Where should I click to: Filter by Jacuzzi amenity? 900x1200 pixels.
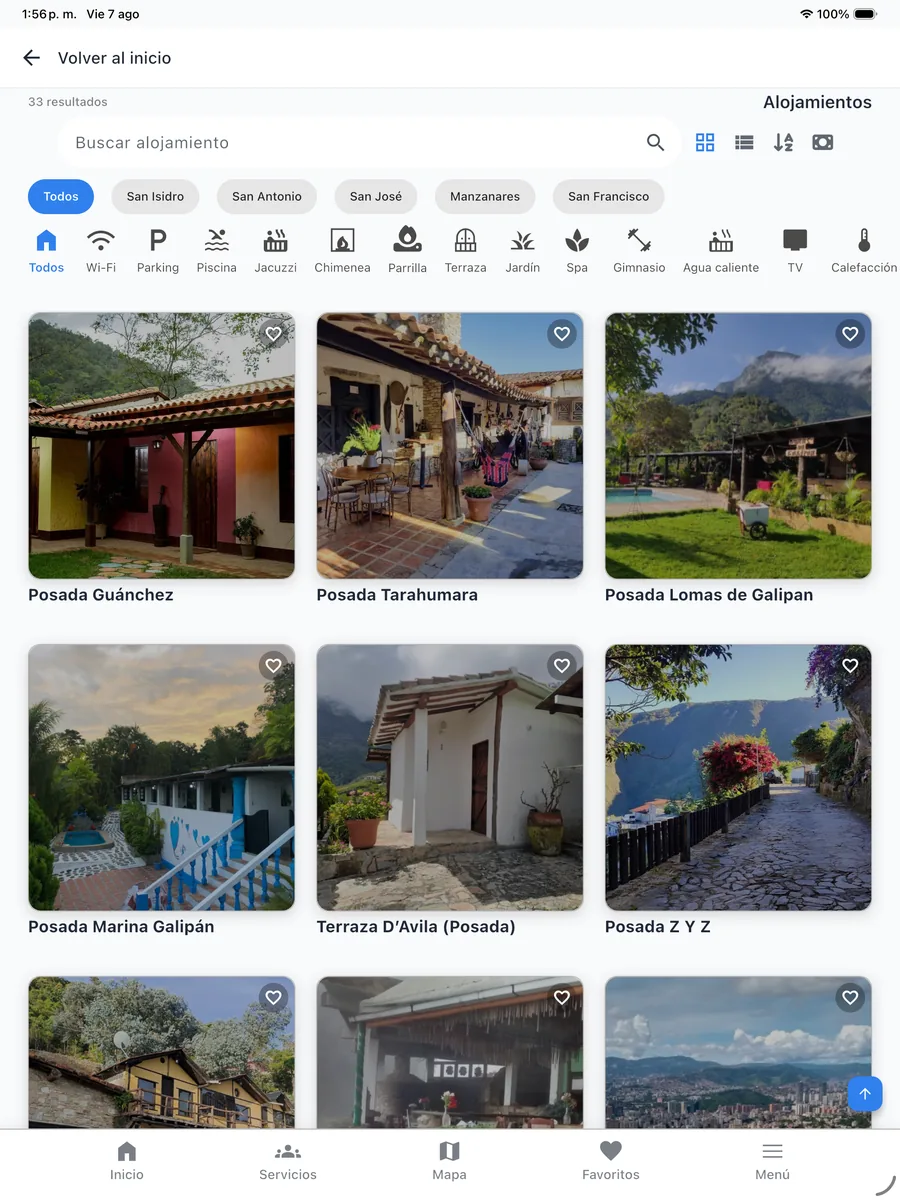coord(275,250)
